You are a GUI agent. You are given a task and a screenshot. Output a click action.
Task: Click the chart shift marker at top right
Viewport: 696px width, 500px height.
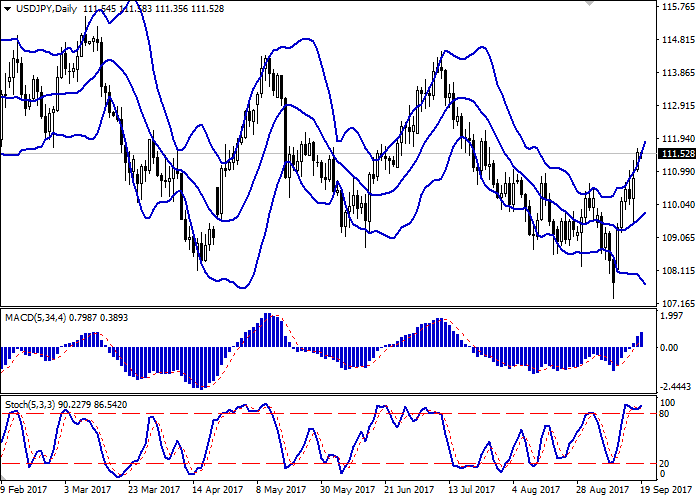(589, 3)
